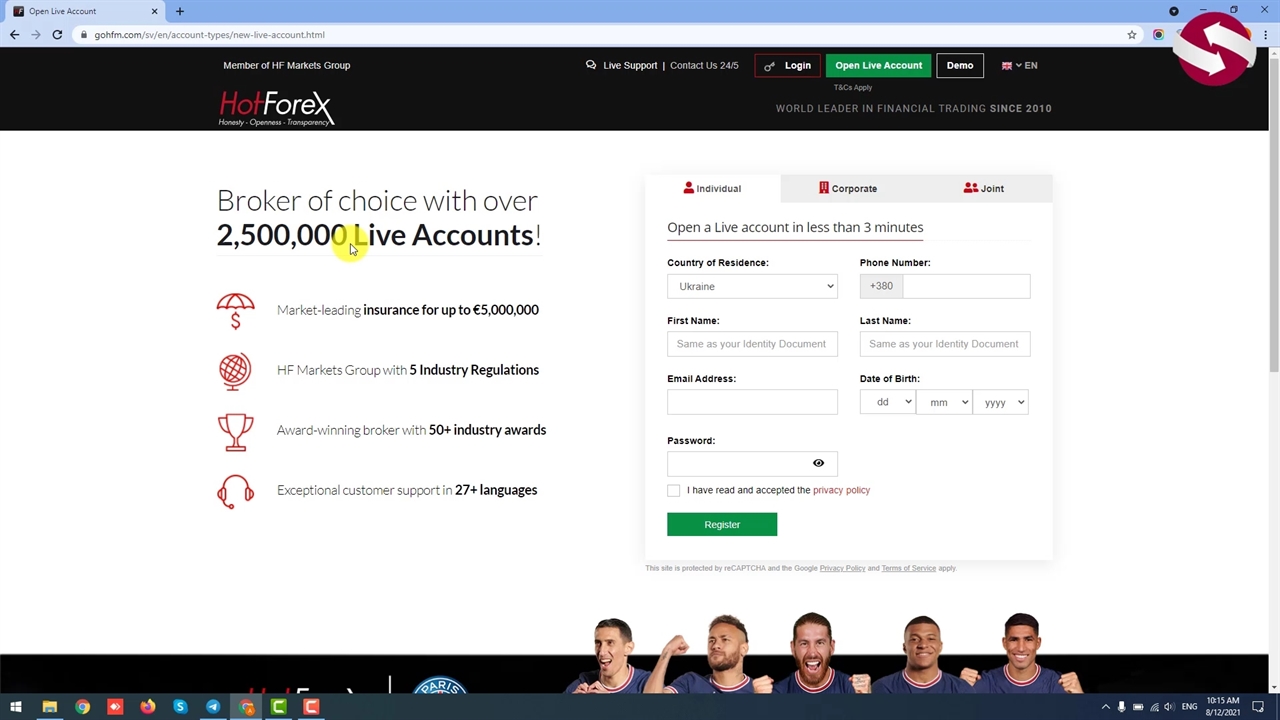Switch to the Joint account tab

(984, 188)
